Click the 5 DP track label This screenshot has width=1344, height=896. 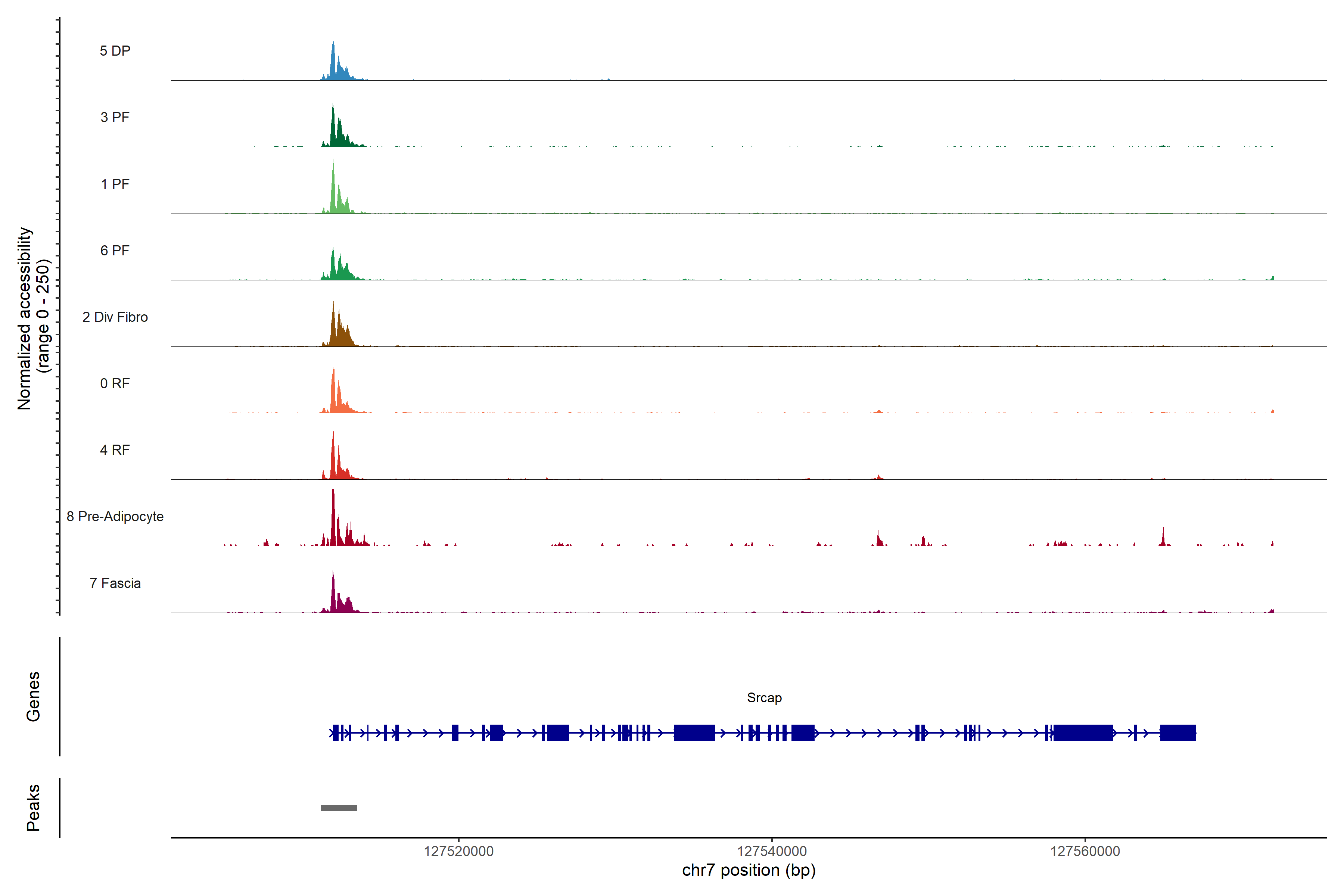click(x=115, y=51)
